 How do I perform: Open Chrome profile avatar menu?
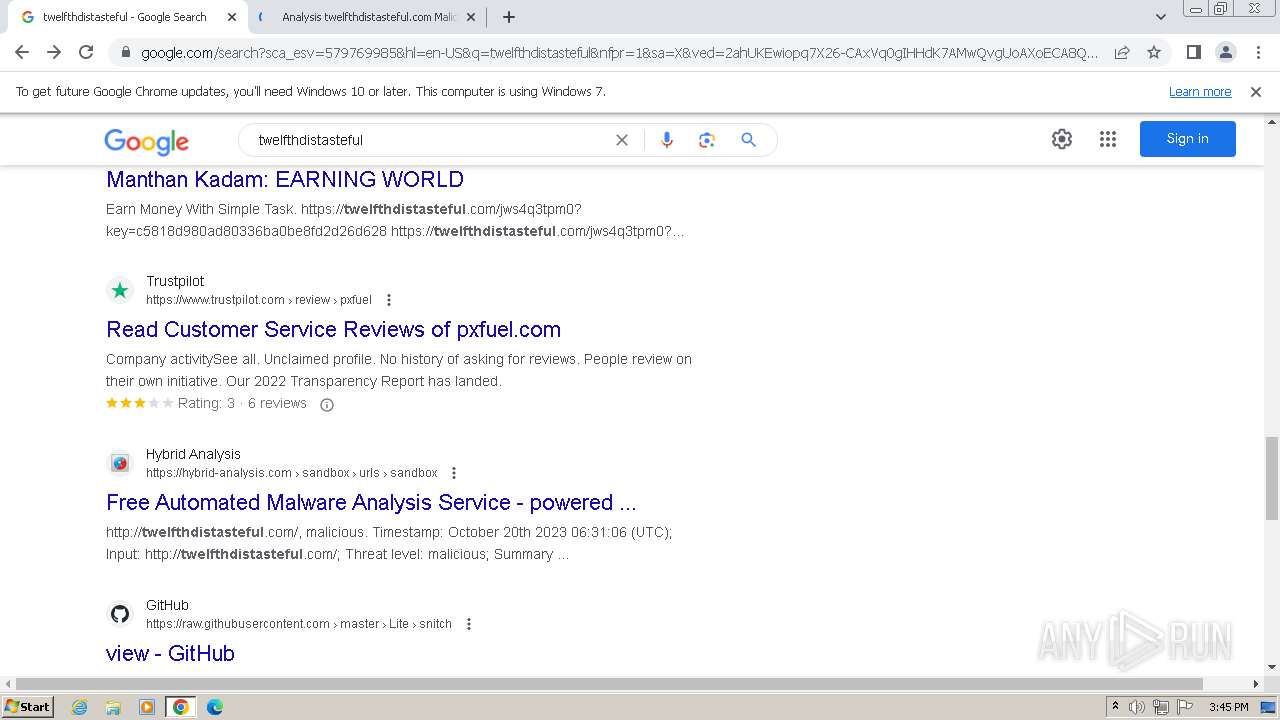pos(1225,52)
